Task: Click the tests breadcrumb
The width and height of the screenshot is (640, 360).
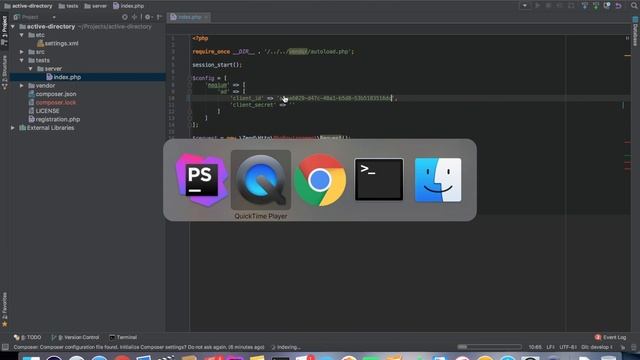Action: pos(69,6)
